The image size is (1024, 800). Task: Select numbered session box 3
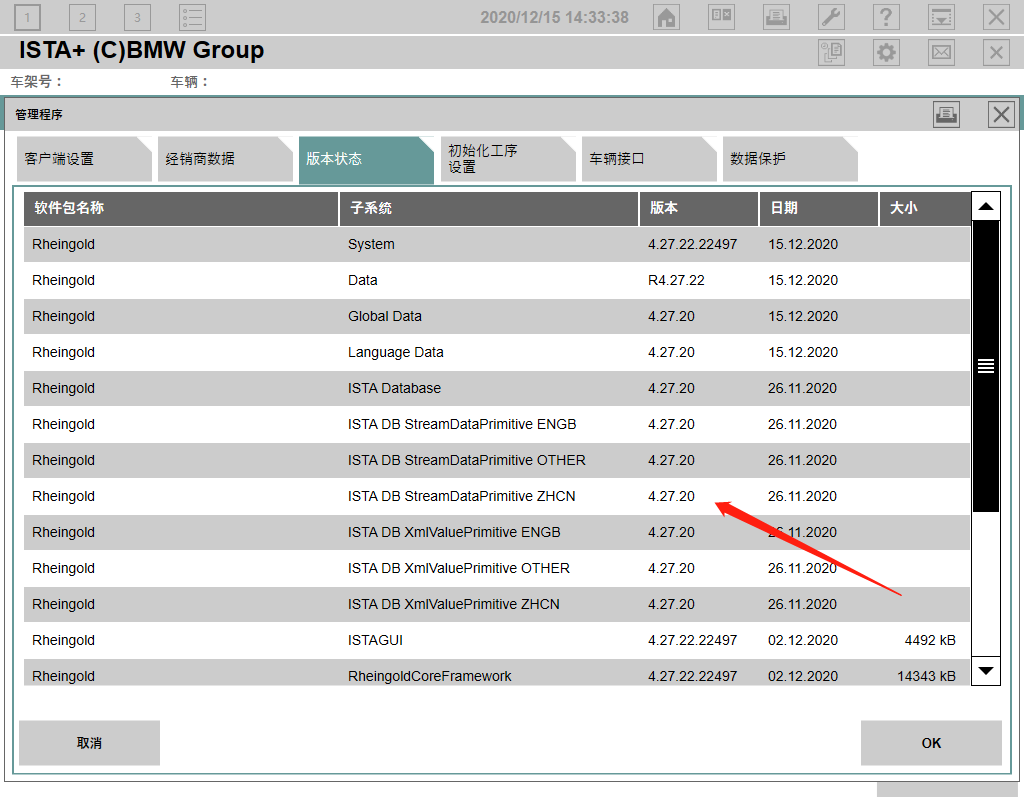[x=137, y=17]
